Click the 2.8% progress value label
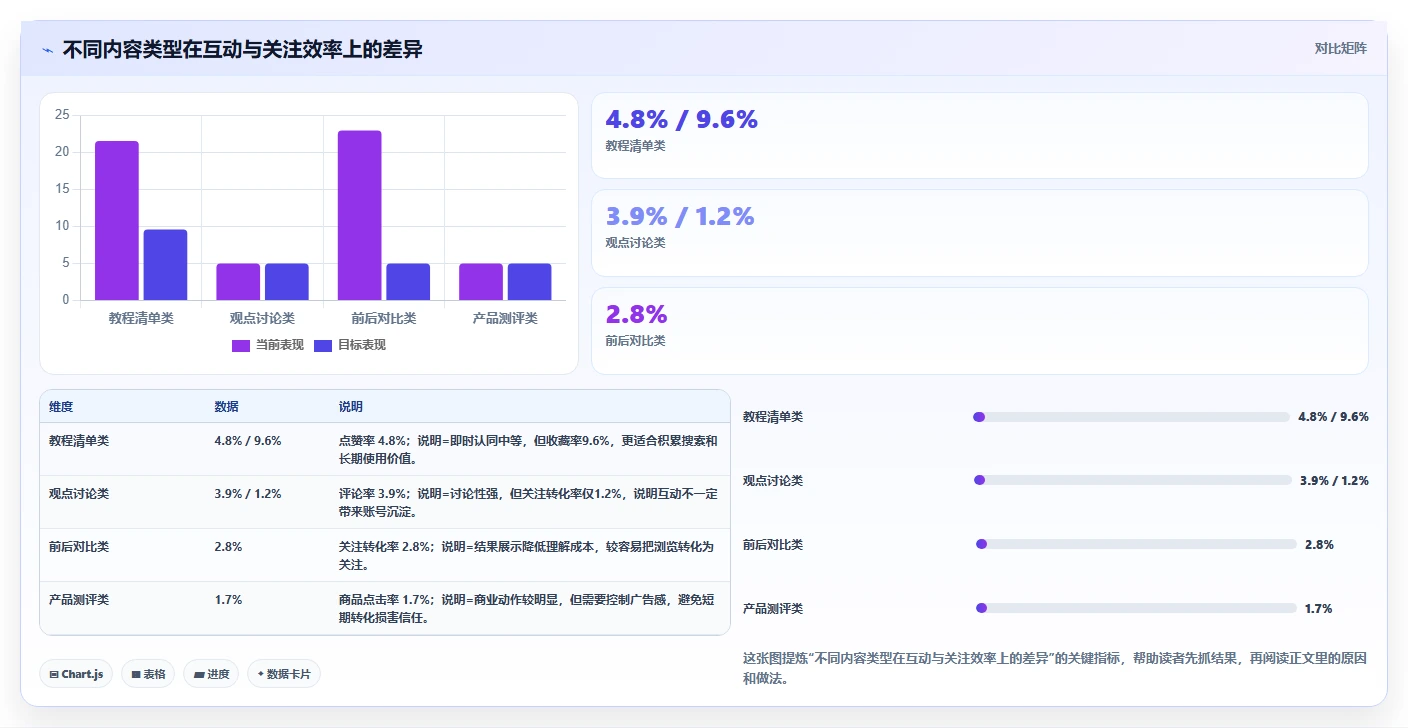 [x=1319, y=545]
